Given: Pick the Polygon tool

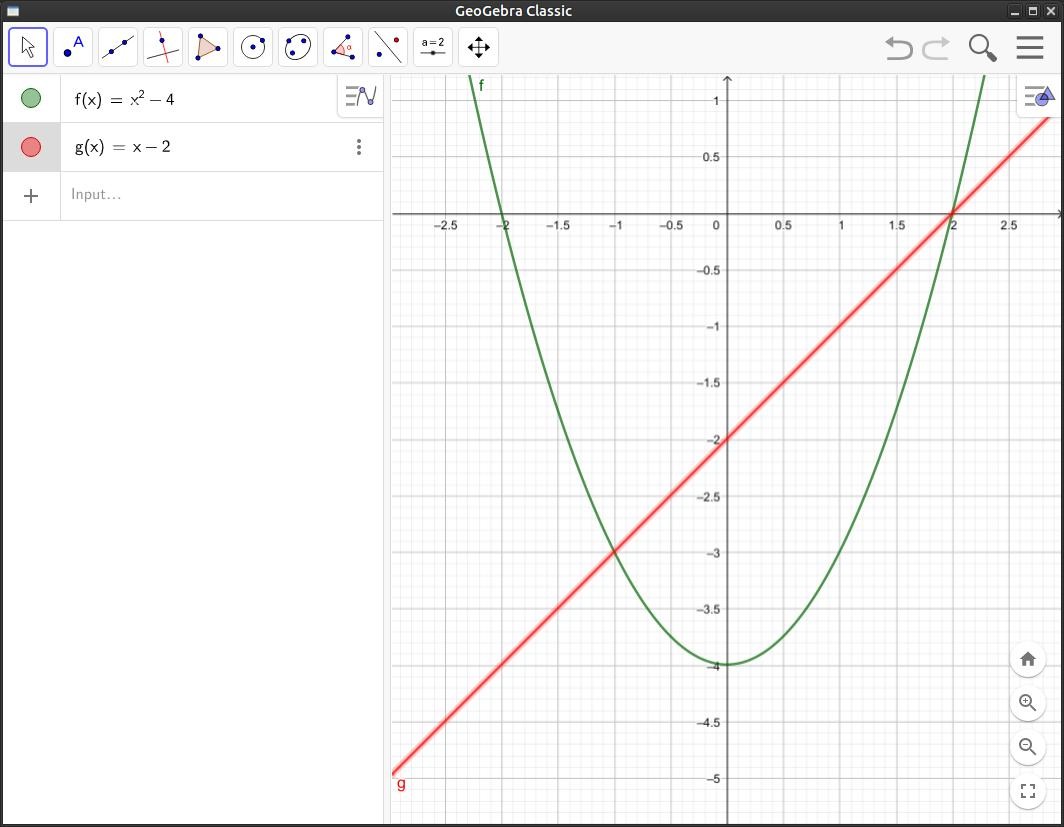Looking at the screenshot, I should (x=208, y=47).
